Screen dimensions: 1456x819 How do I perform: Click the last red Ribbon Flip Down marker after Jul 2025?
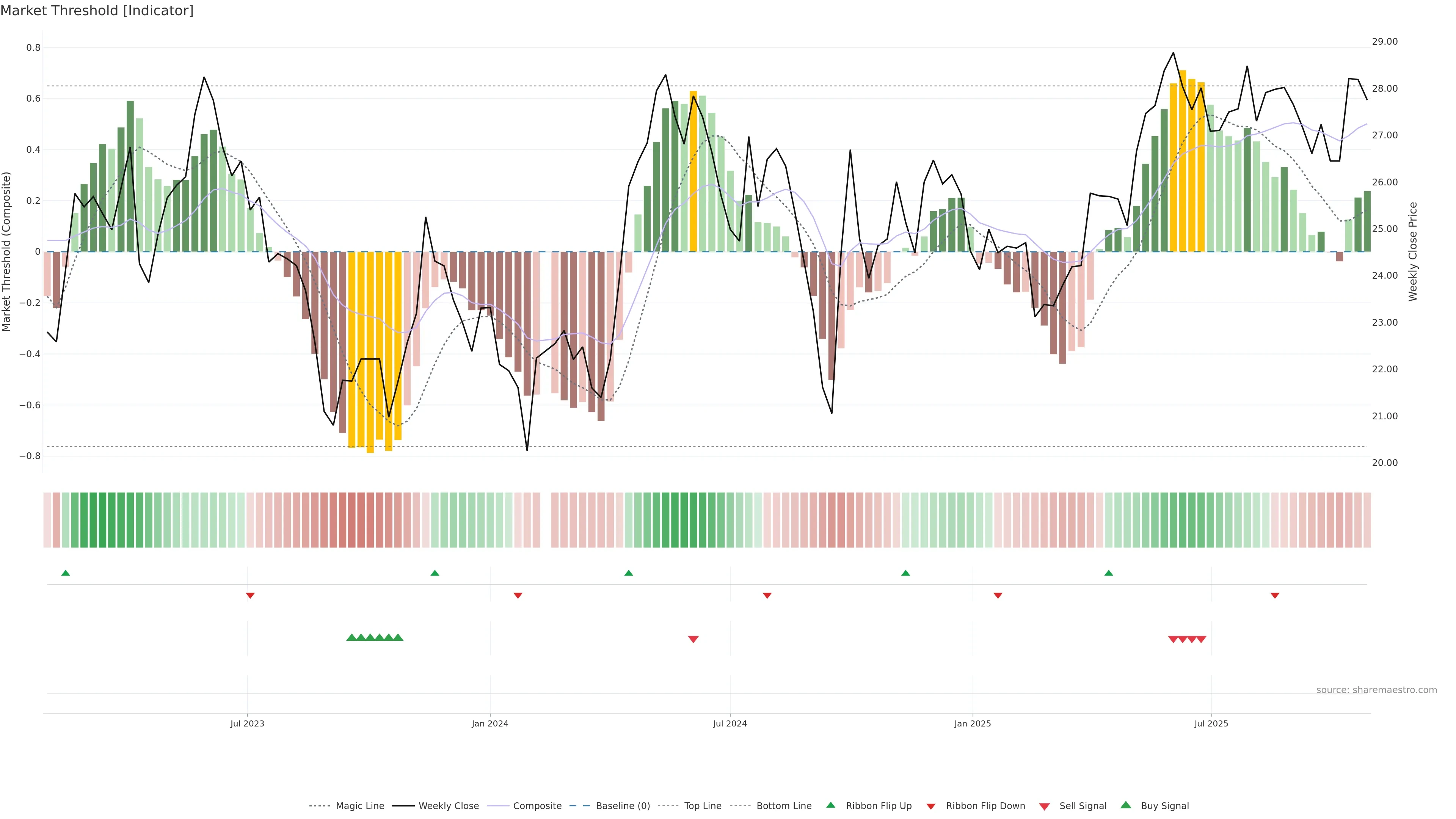pyautogui.click(x=1274, y=596)
